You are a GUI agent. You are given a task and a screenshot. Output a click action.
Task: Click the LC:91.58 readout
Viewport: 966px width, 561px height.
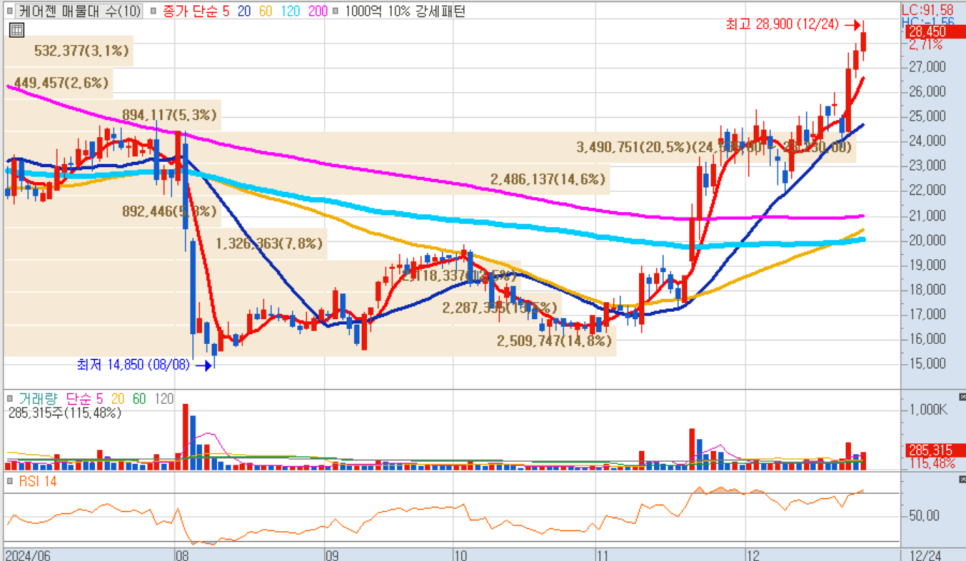[x=928, y=10]
